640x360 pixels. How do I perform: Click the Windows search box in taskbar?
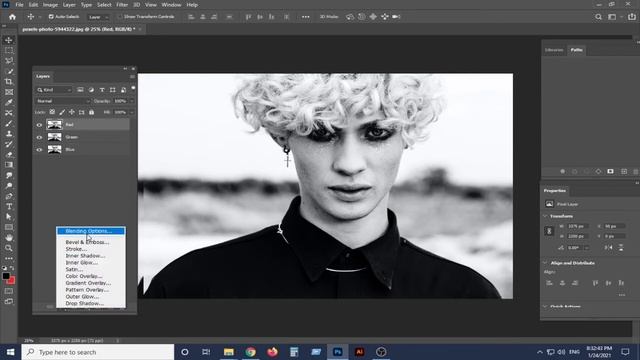point(98,352)
